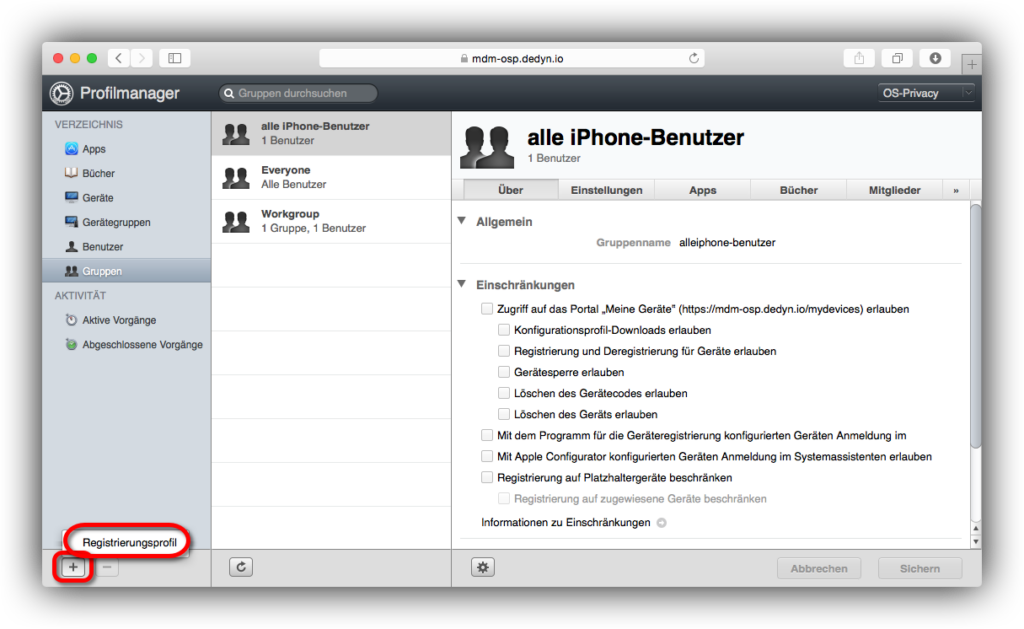Refresh the groups list
The width and height of the screenshot is (1024, 629).
241,567
